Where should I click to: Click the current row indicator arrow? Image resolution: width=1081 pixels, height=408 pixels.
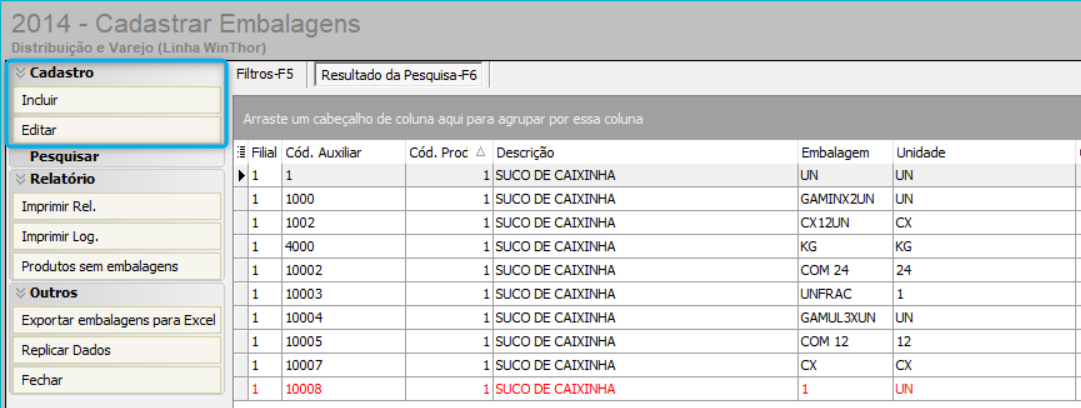(x=241, y=175)
